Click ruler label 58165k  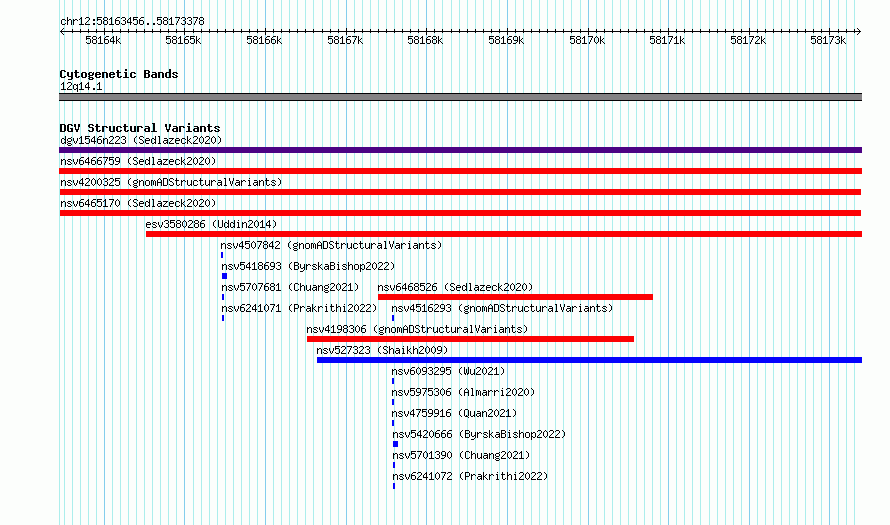183,40
